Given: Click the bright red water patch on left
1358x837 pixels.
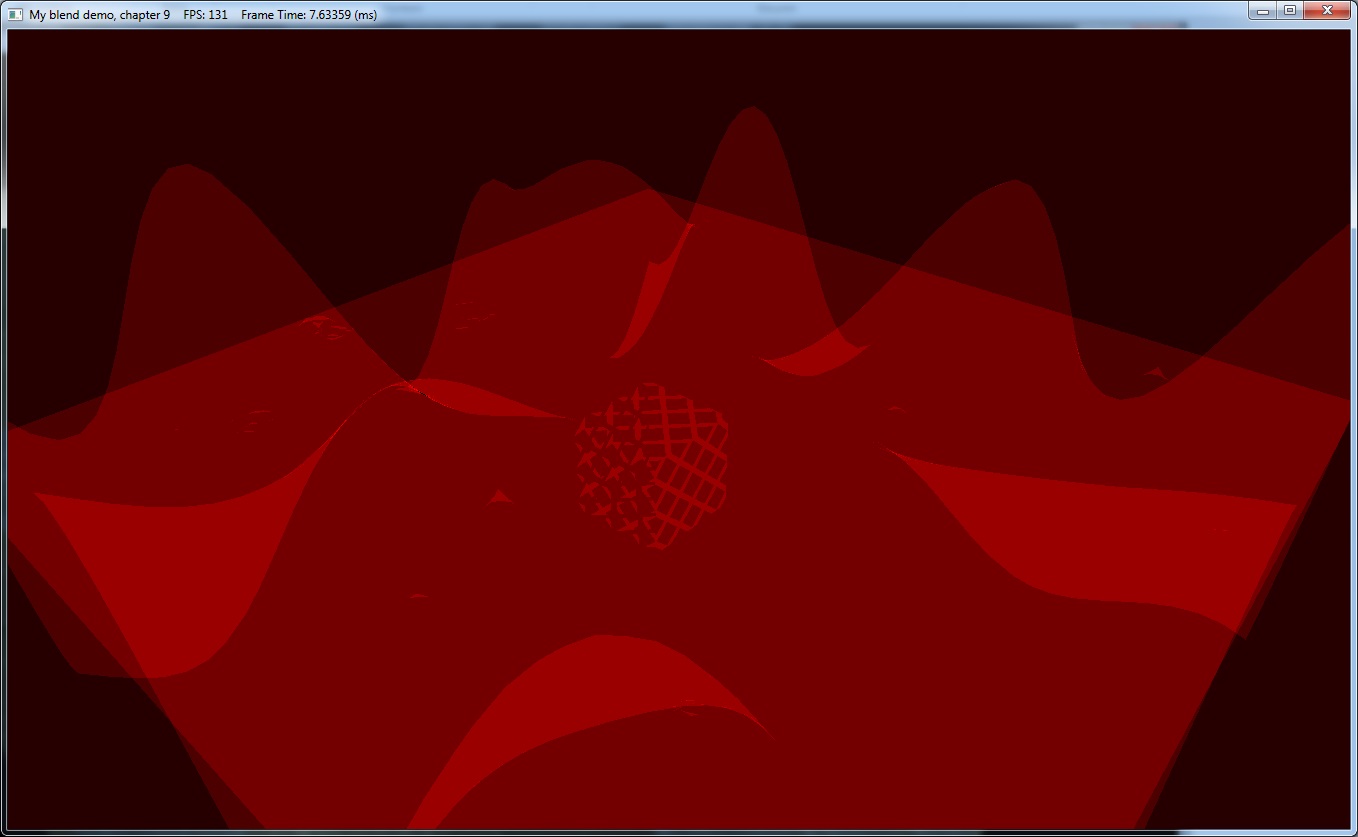Looking at the screenshot, I should click(x=150, y=570).
